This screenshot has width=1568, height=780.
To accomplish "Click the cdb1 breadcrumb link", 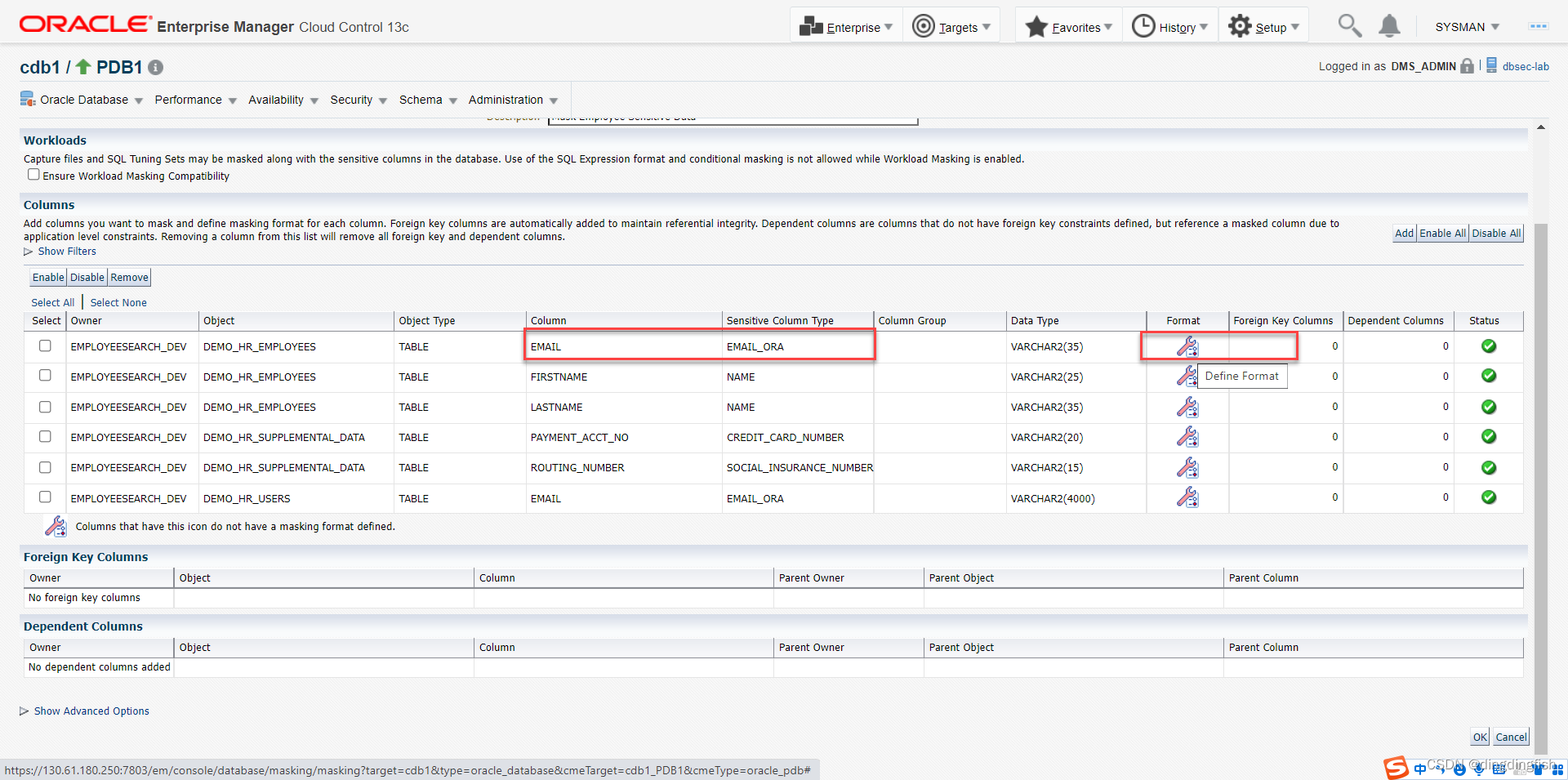I will pyautogui.click(x=40, y=67).
